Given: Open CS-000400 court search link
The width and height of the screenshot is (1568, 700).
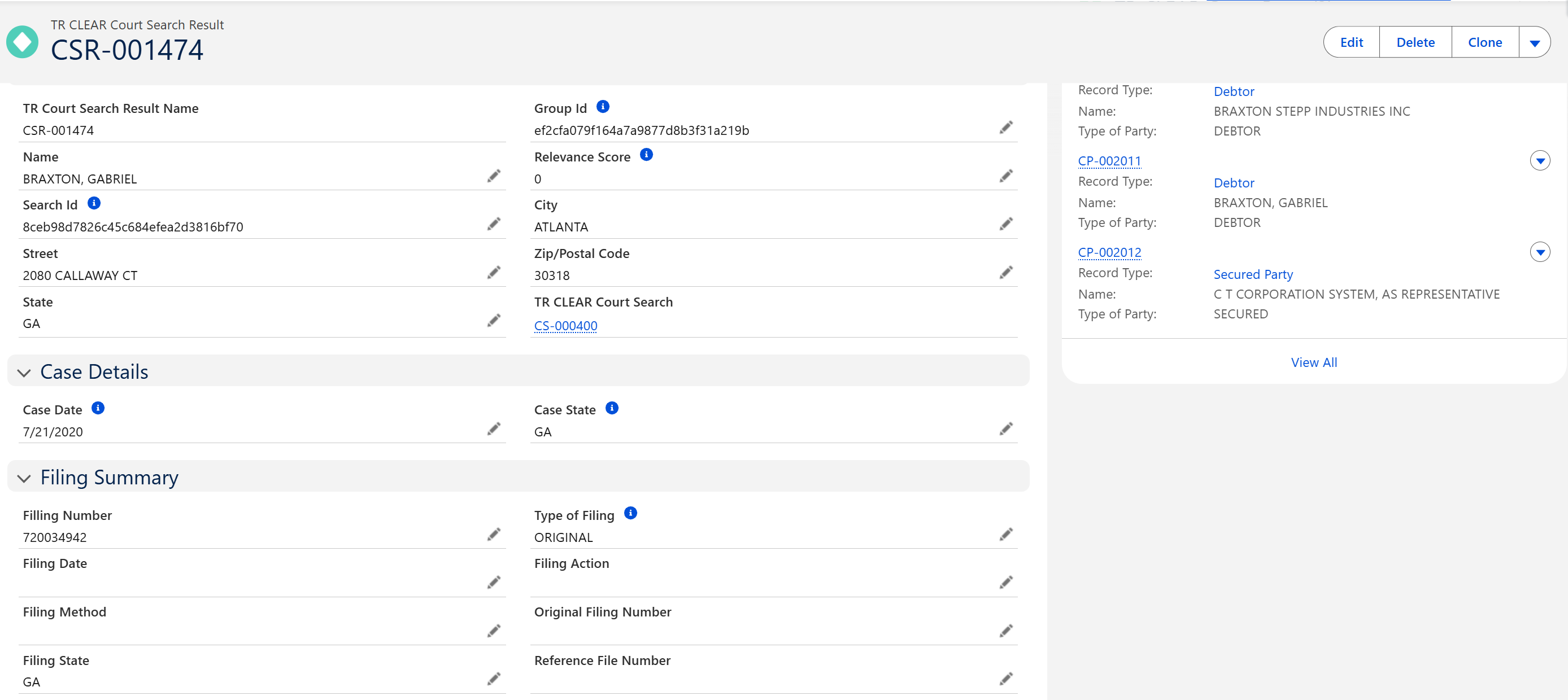Looking at the screenshot, I should (x=565, y=325).
